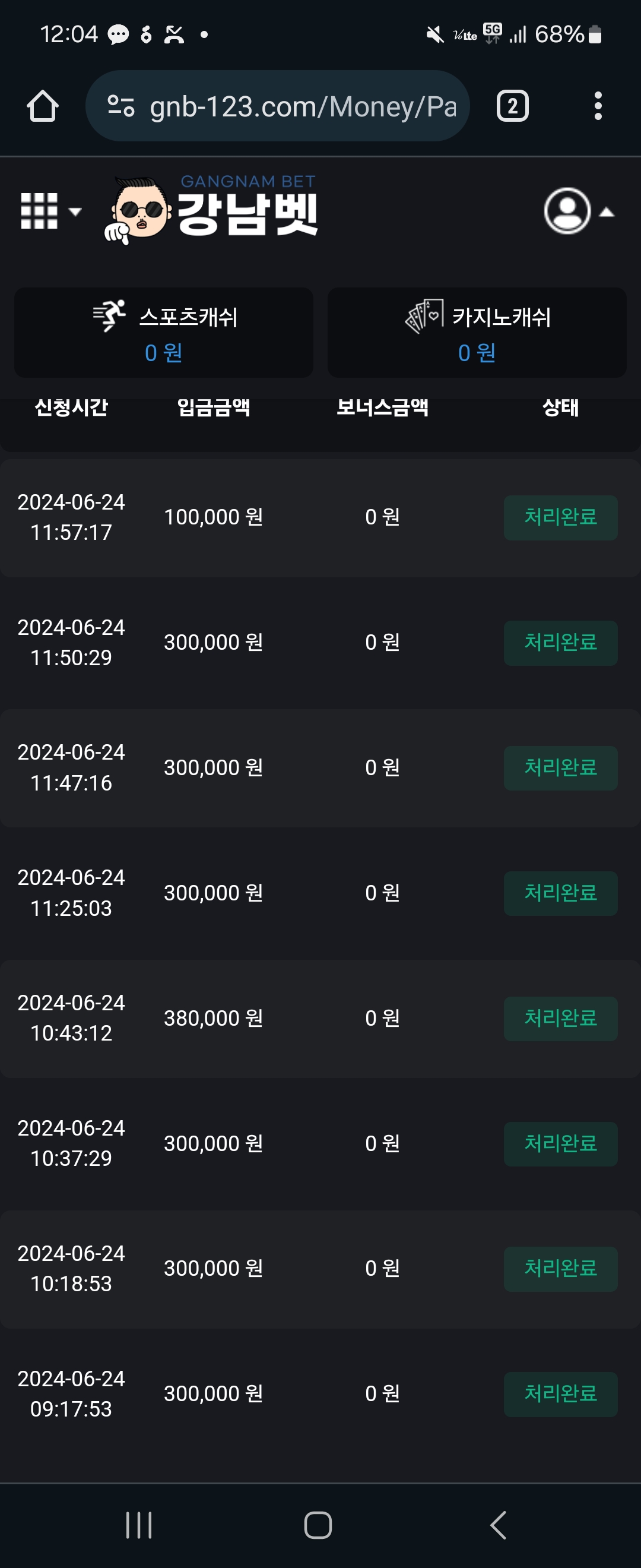Viewport: 641px width, 1568px height.
Task: Click the 입금금액 column header
Action: [x=214, y=407]
